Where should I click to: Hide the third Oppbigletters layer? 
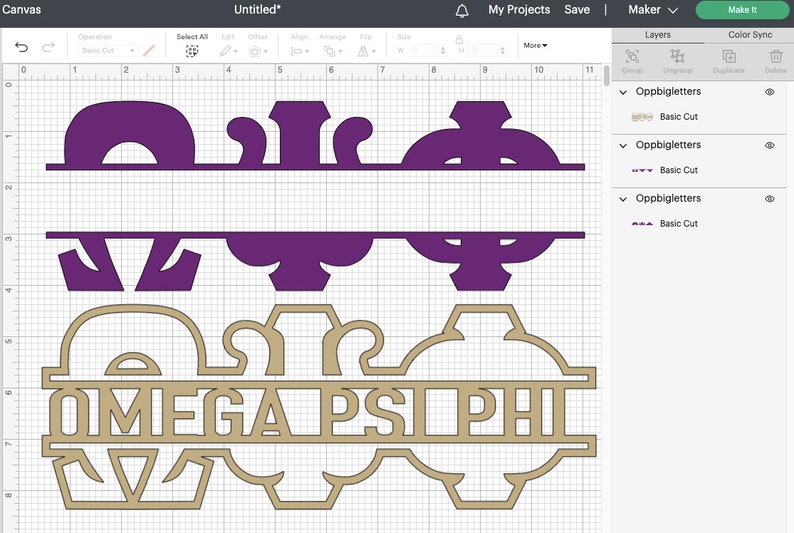pos(770,199)
